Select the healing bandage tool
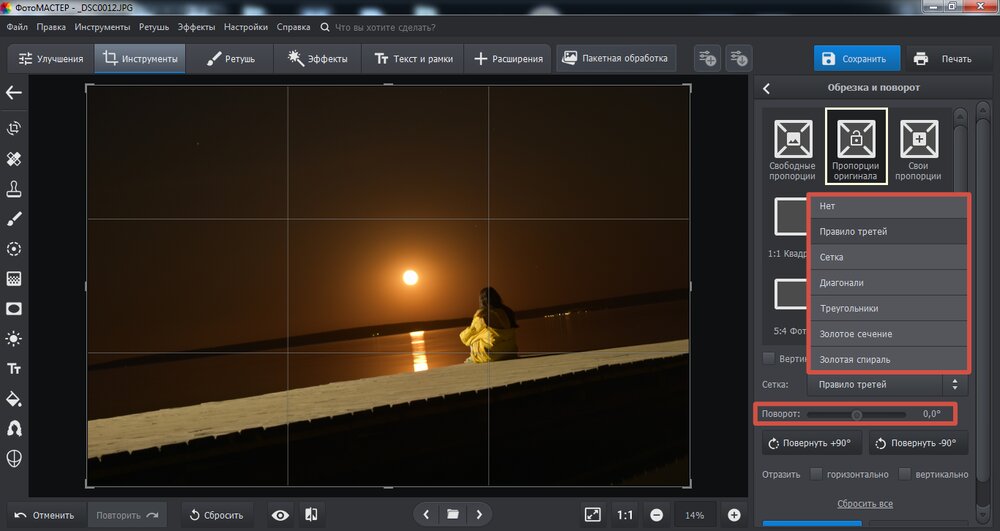Viewport: 1000px width, 531px height. pyautogui.click(x=14, y=159)
